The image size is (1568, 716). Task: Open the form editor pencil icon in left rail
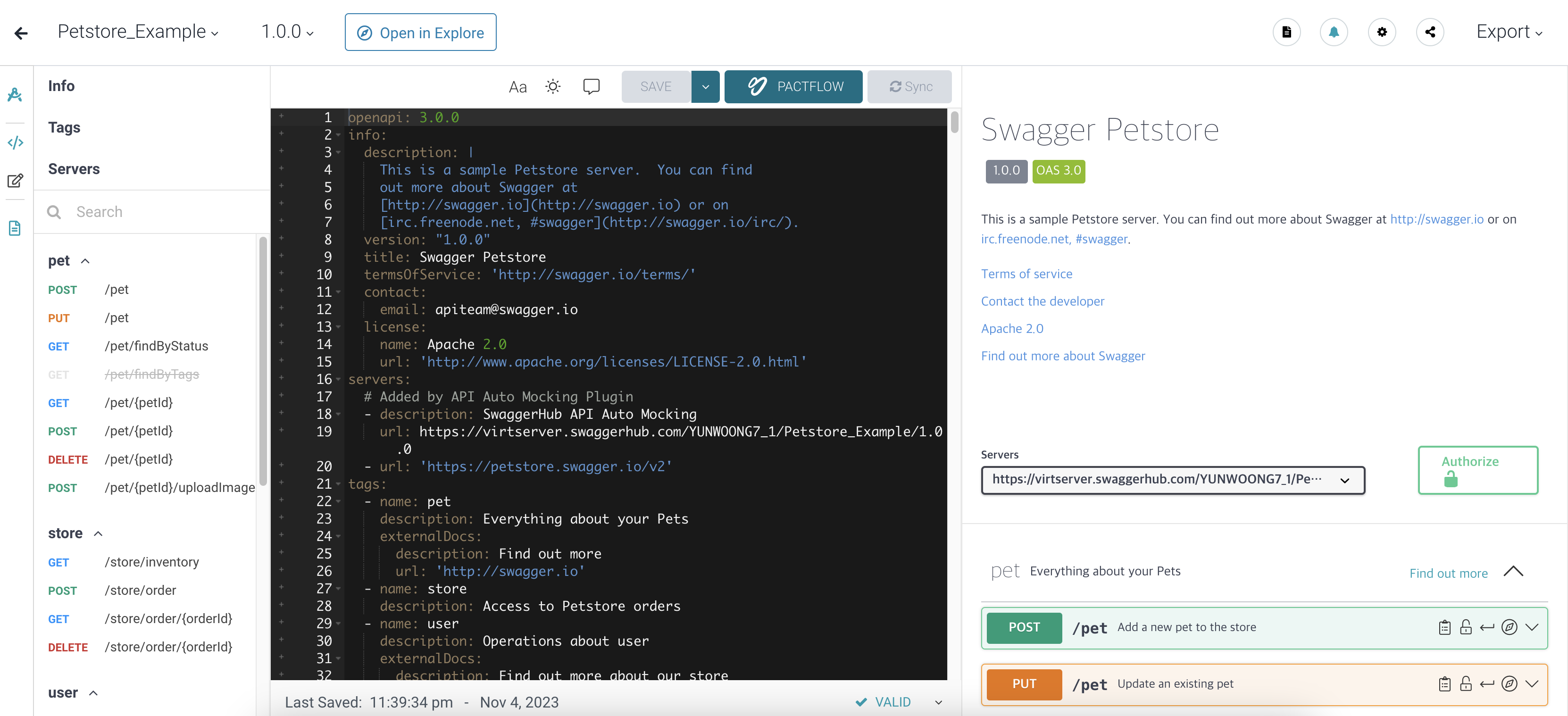pos(15,180)
